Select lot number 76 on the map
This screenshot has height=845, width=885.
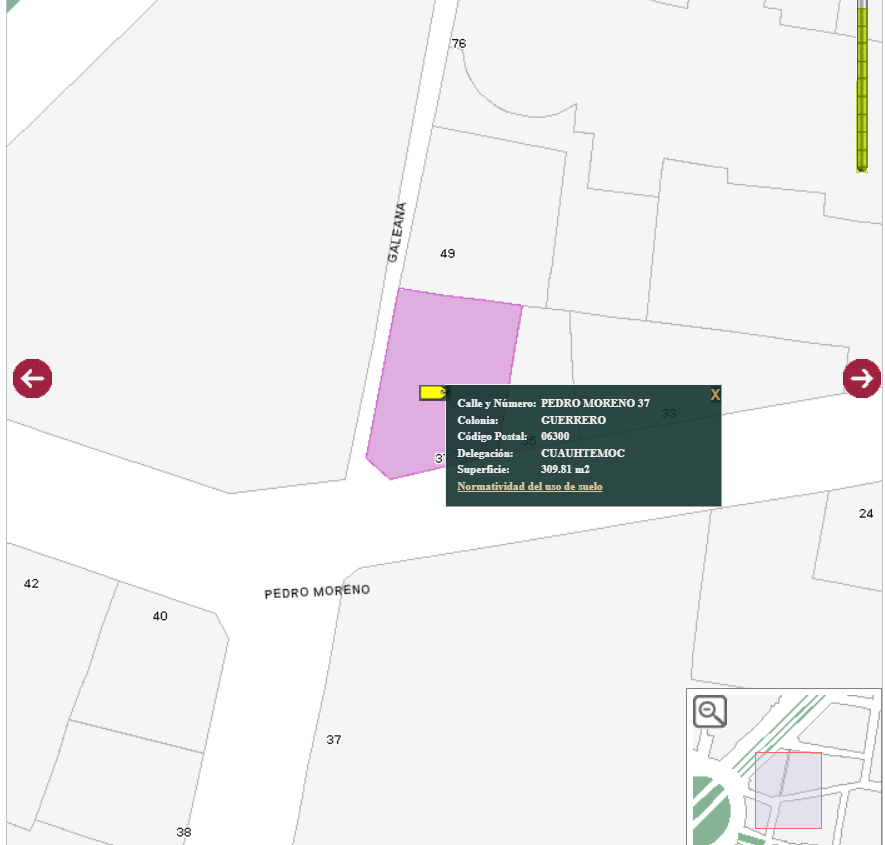point(459,43)
